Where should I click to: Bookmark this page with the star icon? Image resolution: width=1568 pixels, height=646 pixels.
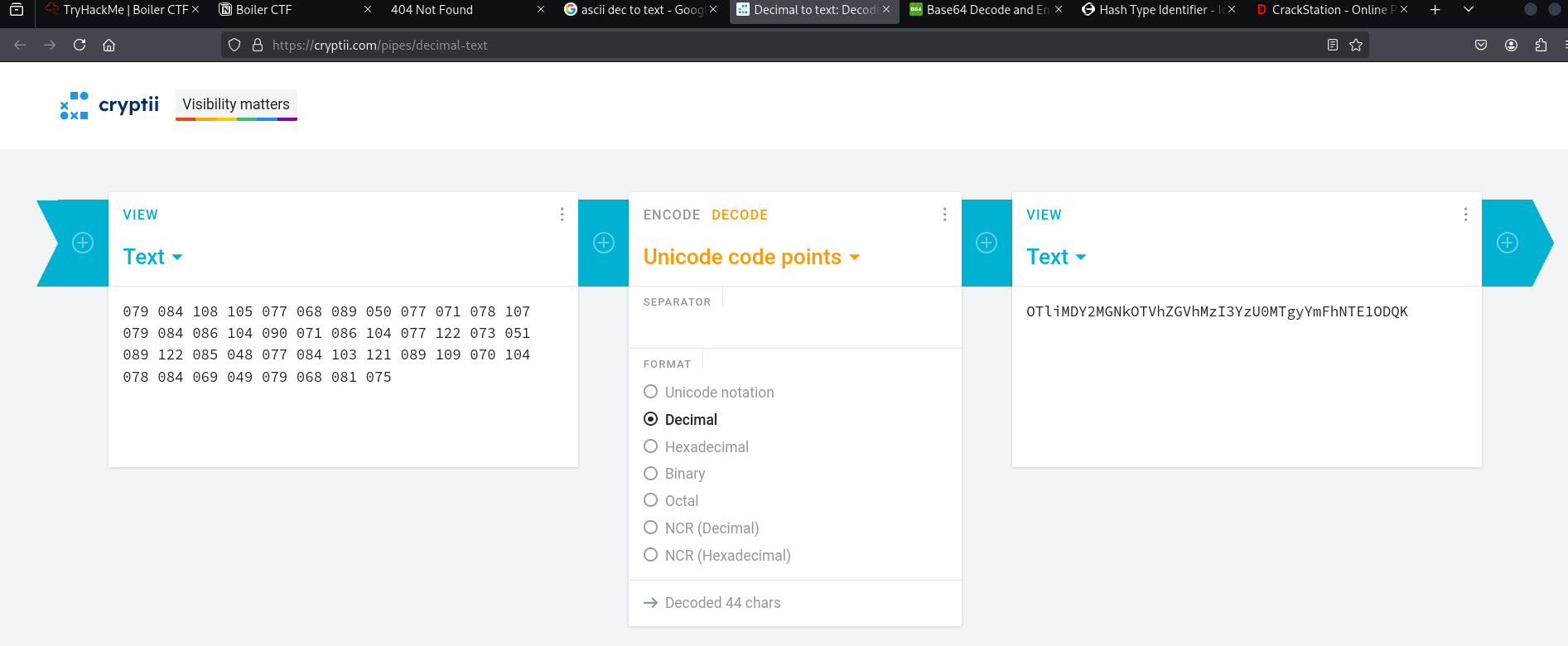pyautogui.click(x=1356, y=46)
